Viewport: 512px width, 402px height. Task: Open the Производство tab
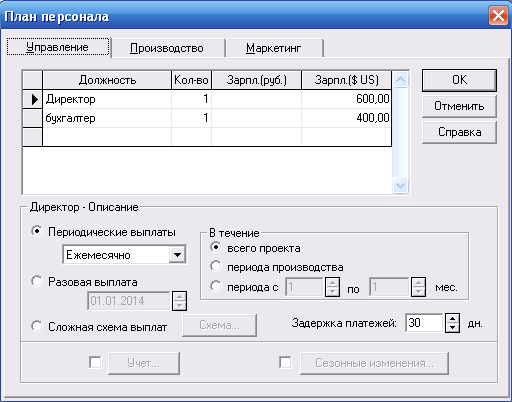(x=167, y=48)
